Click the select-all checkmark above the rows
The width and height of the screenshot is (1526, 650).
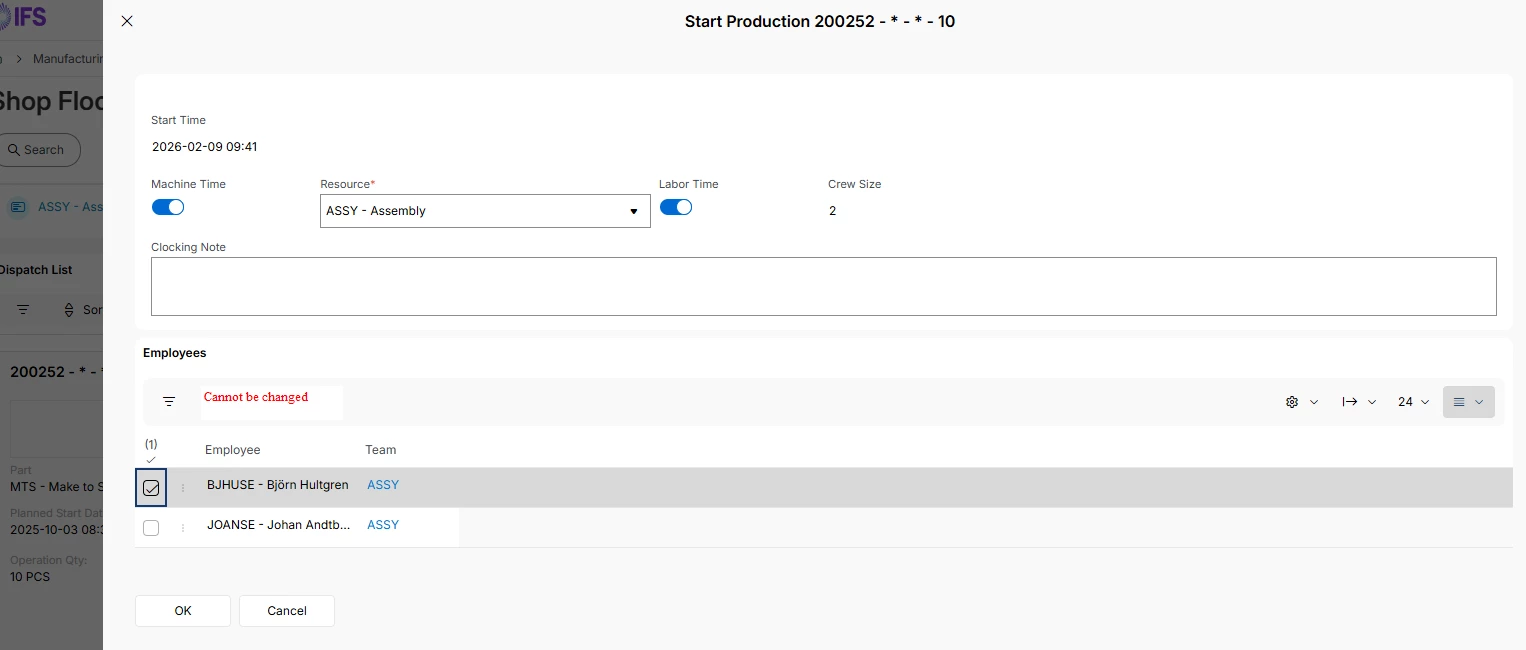(x=151, y=459)
